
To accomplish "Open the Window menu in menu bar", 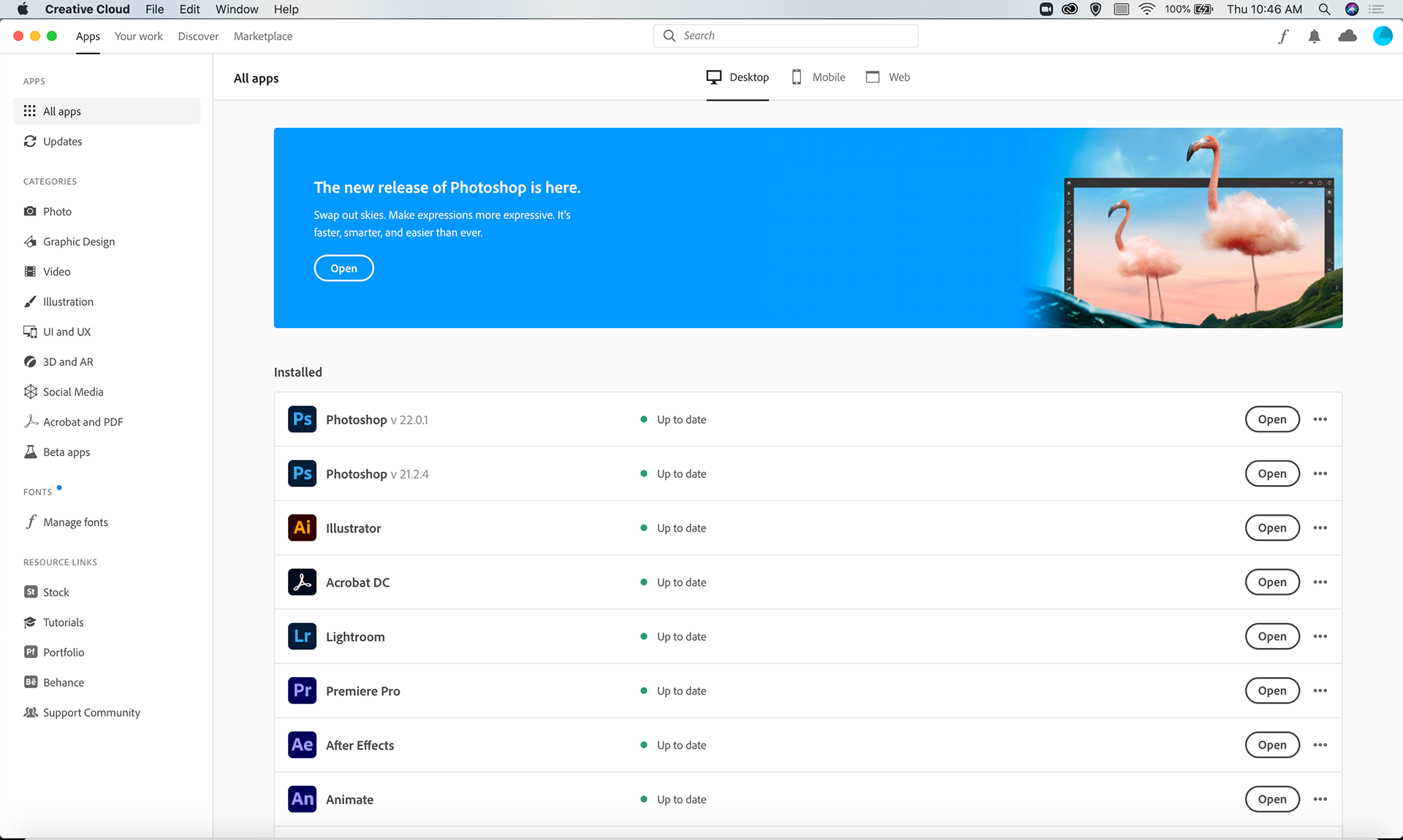I will pyautogui.click(x=237, y=9).
